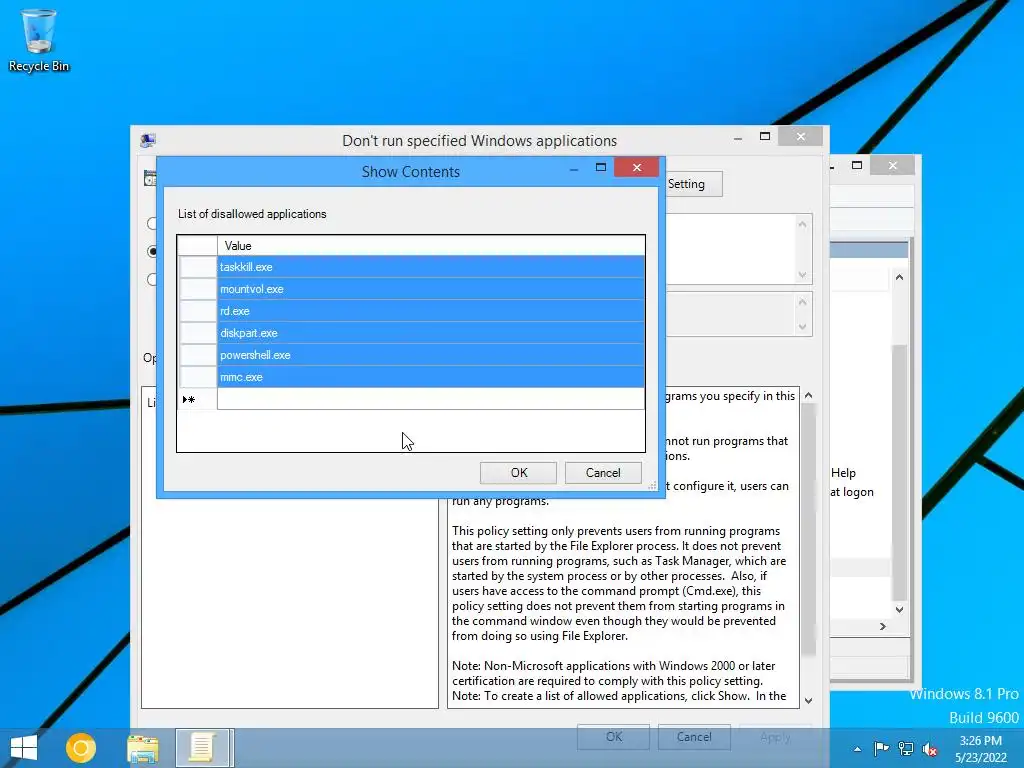Click the help text scrollbar thumb
The width and height of the screenshot is (1024, 768).
(x=808, y=529)
